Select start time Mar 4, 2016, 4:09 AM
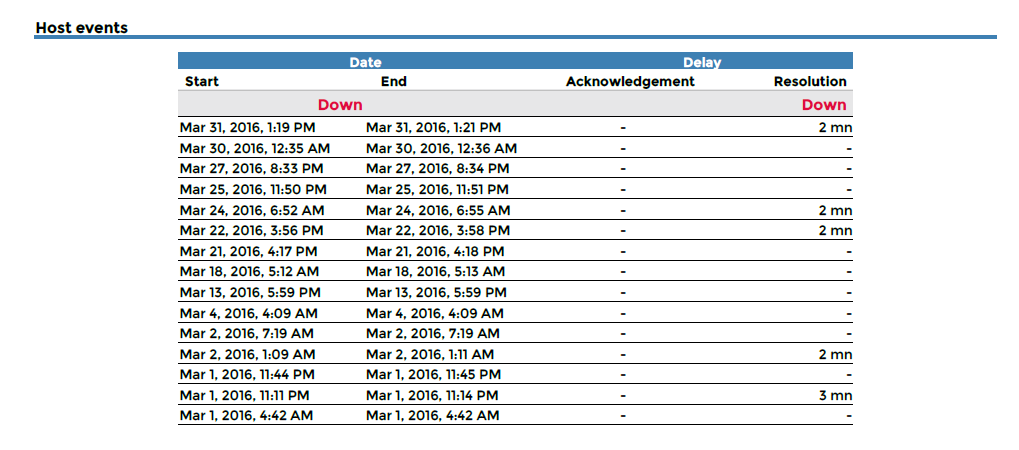The height and width of the screenshot is (450, 1019). coord(245,313)
